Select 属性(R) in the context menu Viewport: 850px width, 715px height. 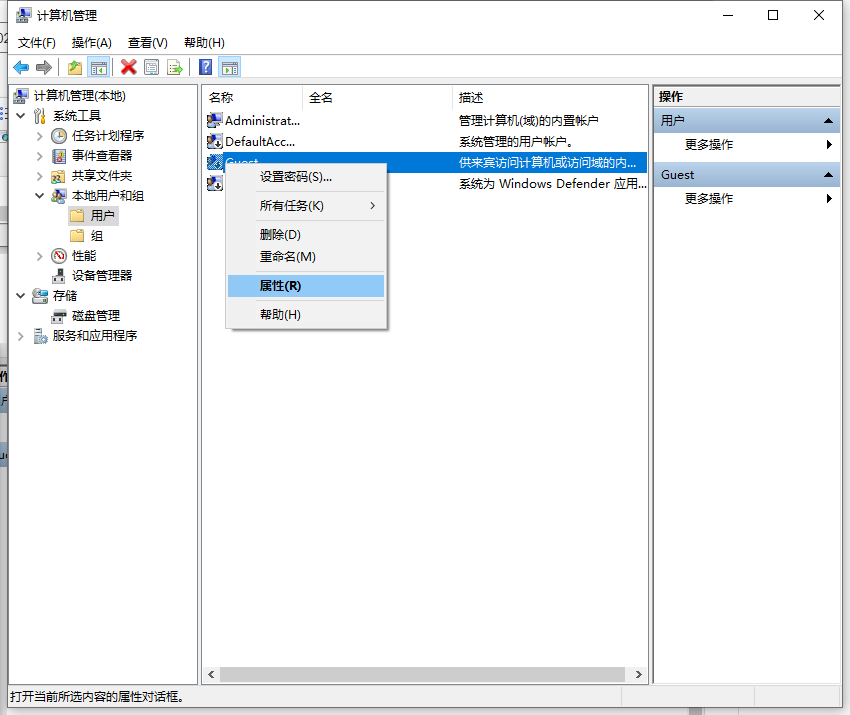tap(280, 286)
